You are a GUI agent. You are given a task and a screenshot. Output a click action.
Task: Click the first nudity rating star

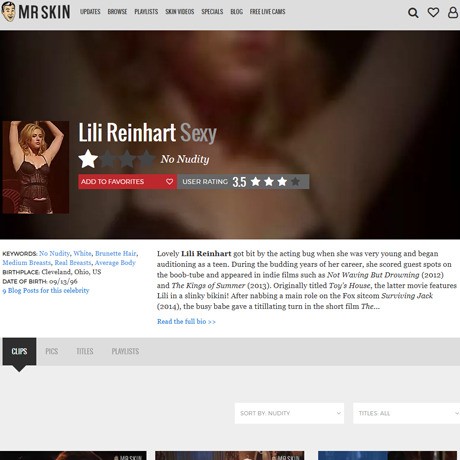[x=88, y=159]
